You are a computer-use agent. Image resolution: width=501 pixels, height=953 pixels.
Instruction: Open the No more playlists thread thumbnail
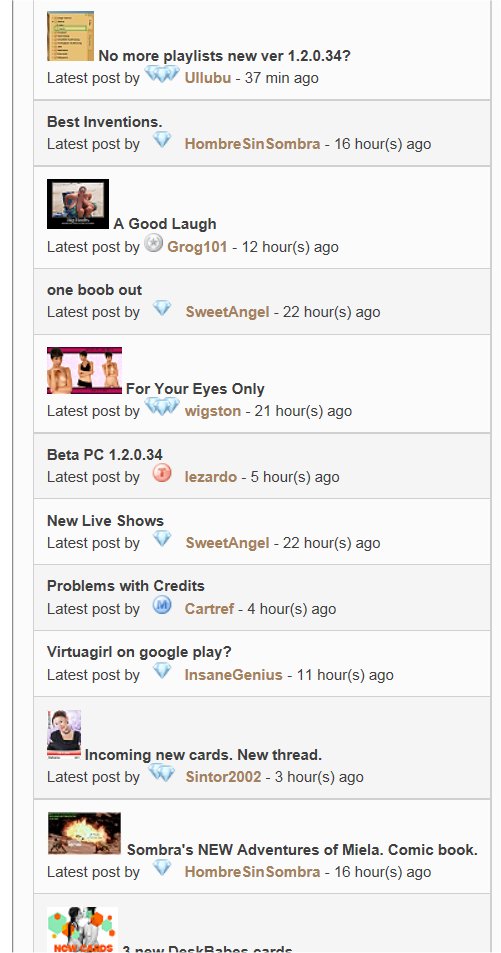click(x=71, y=36)
